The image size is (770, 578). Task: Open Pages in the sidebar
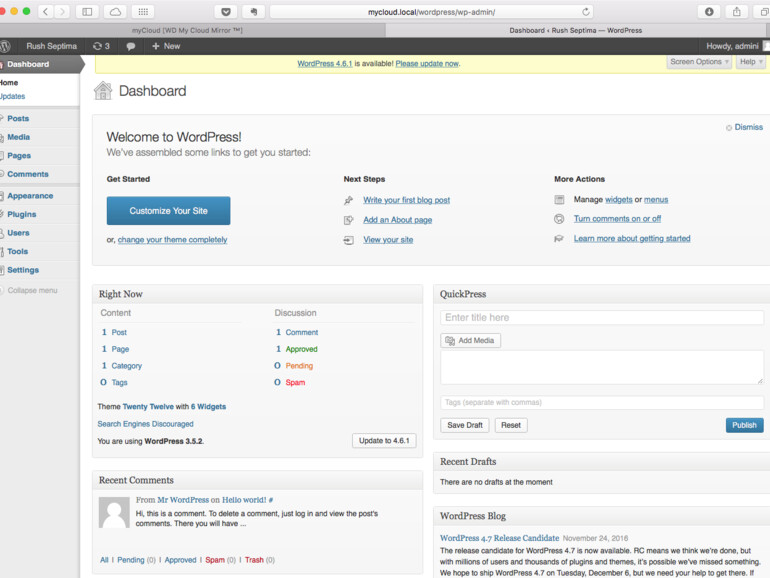(19, 156)
